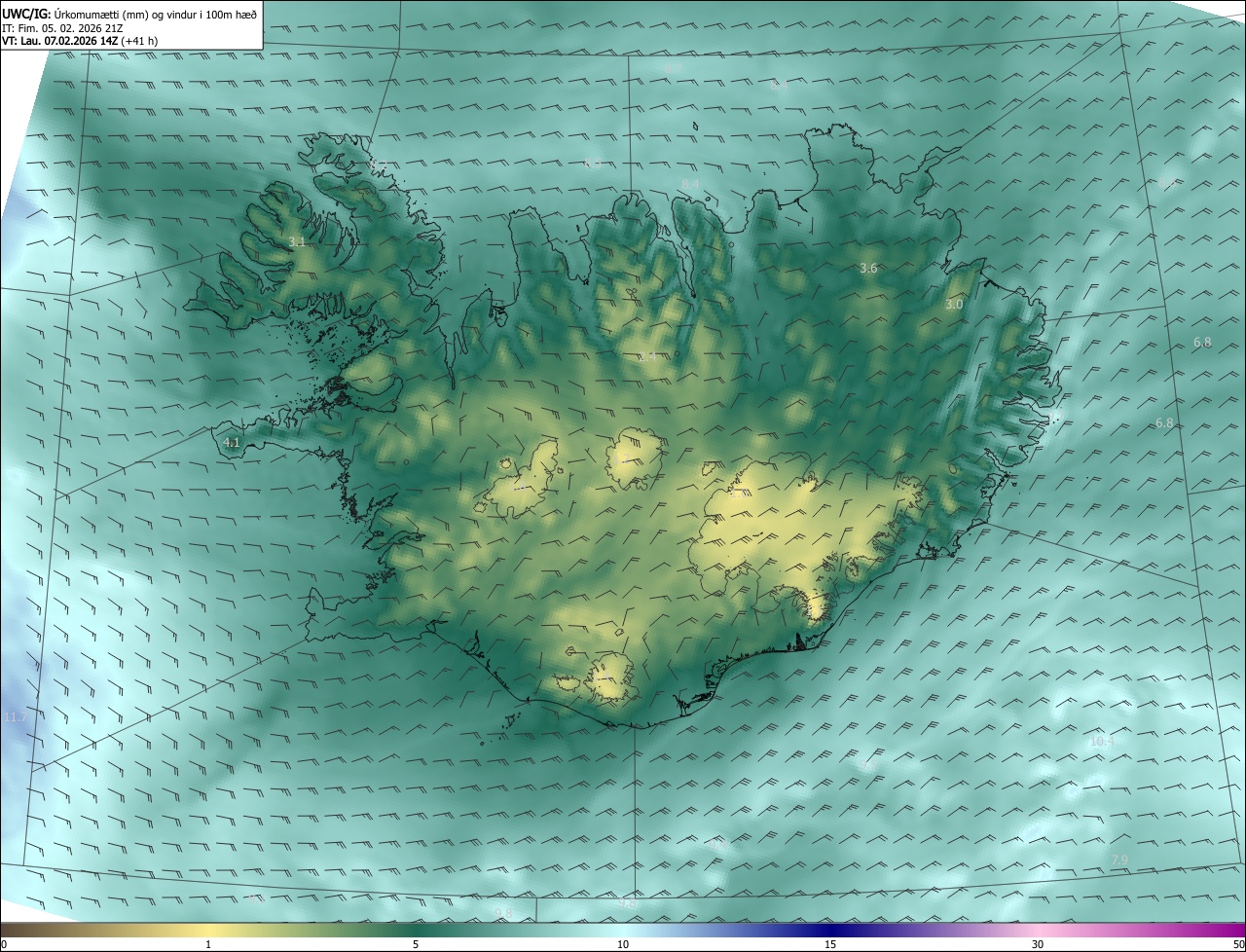Click the "50" tick label on the color scale
The height and width of the screenshot is (952, 1246).
click(x=1238, y=944)
